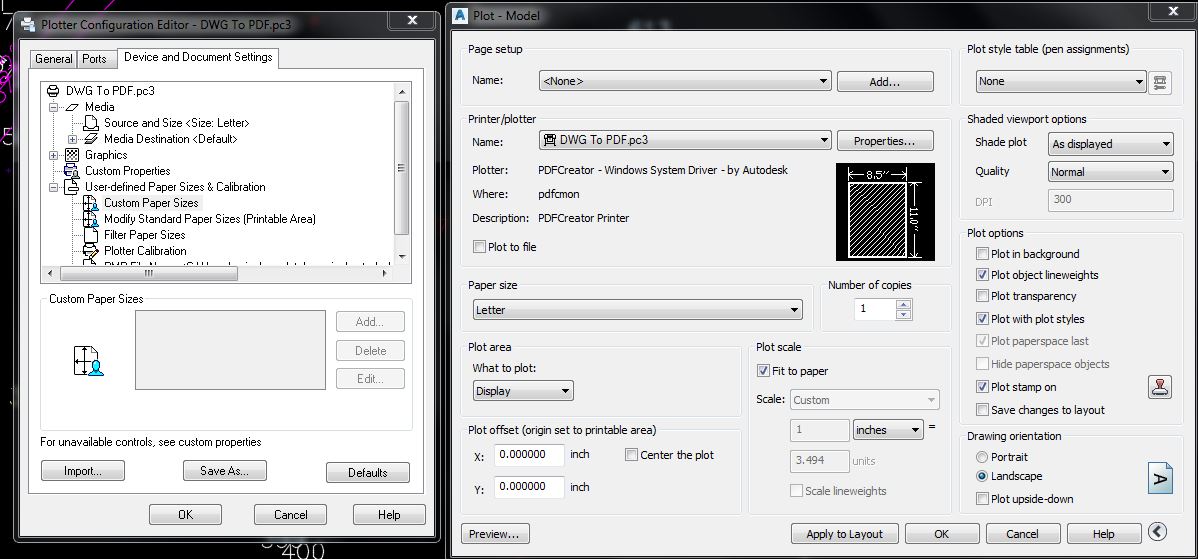Click the Number of copies field

coord(874,309)
